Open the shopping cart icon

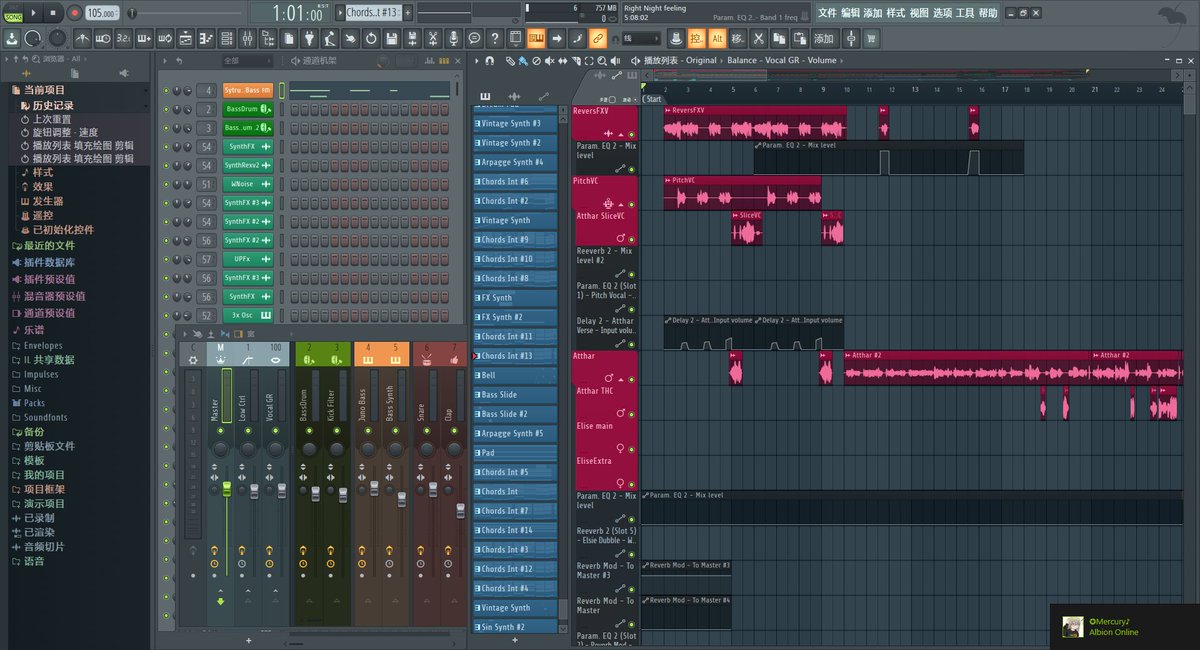tap(871, 39)
